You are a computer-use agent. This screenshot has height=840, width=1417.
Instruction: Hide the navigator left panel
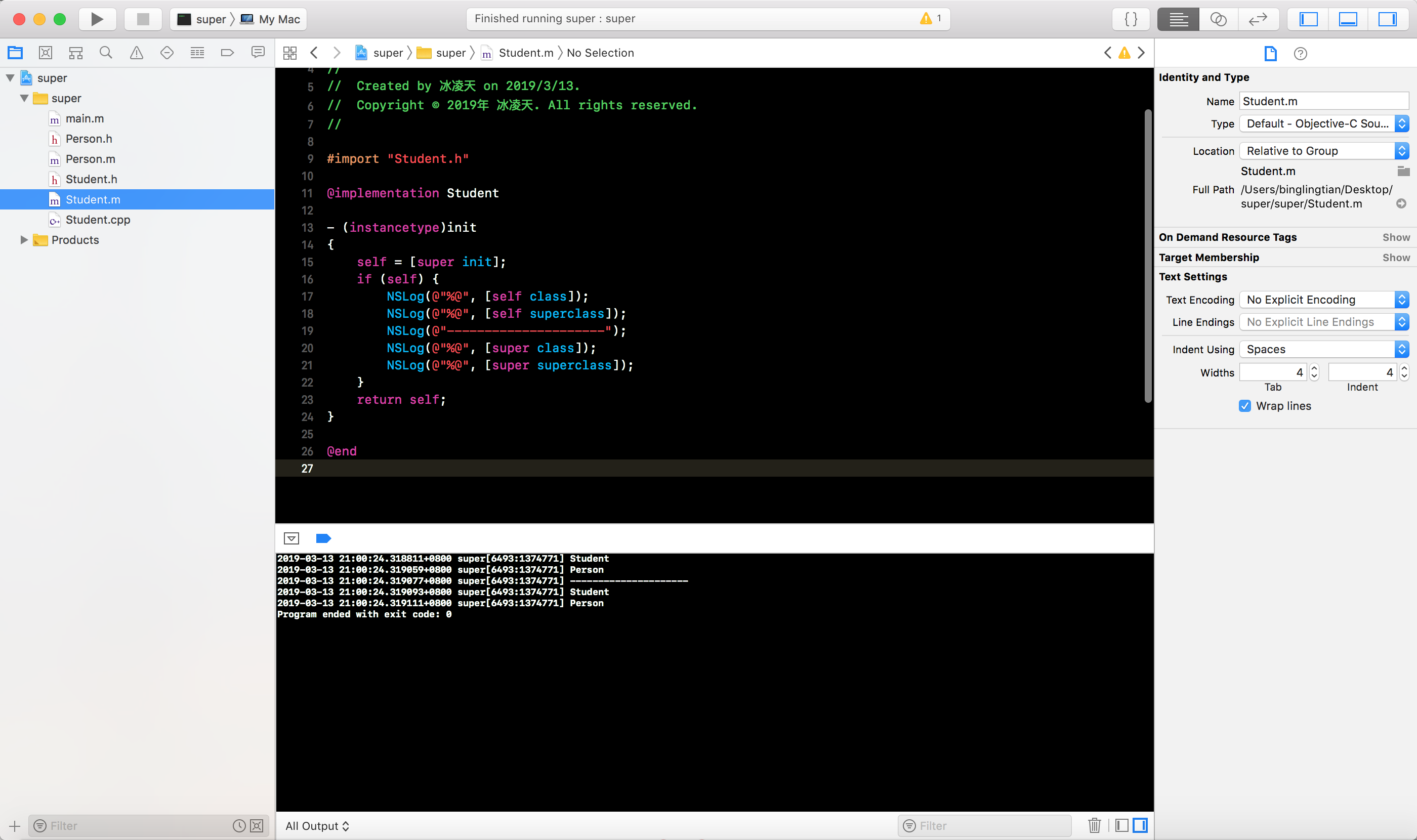tap(1308, 19)
